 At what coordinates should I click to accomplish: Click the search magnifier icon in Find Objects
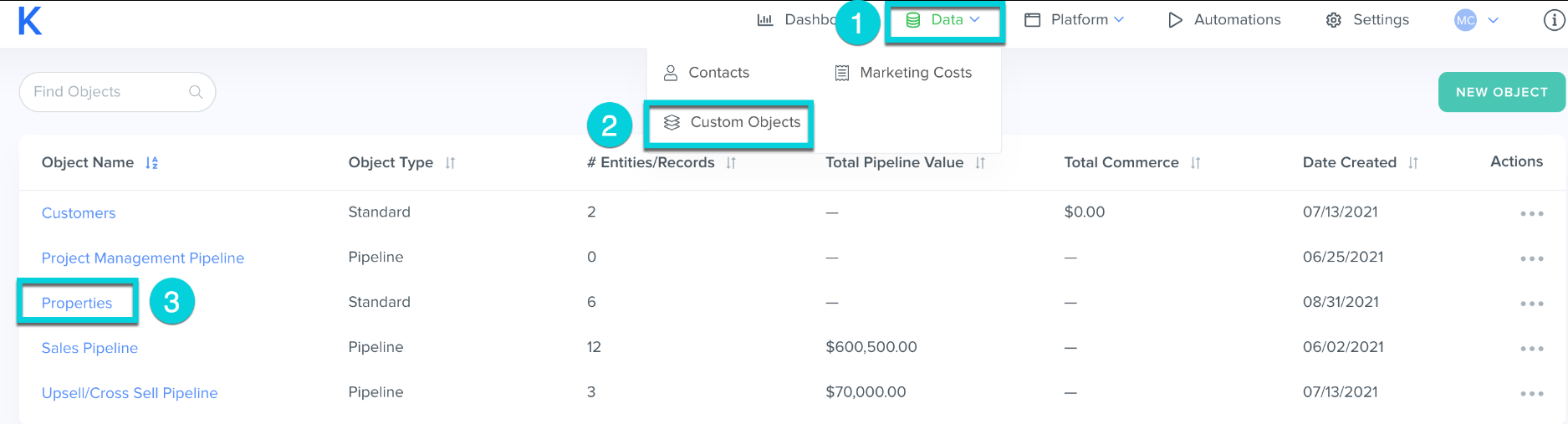196,92
